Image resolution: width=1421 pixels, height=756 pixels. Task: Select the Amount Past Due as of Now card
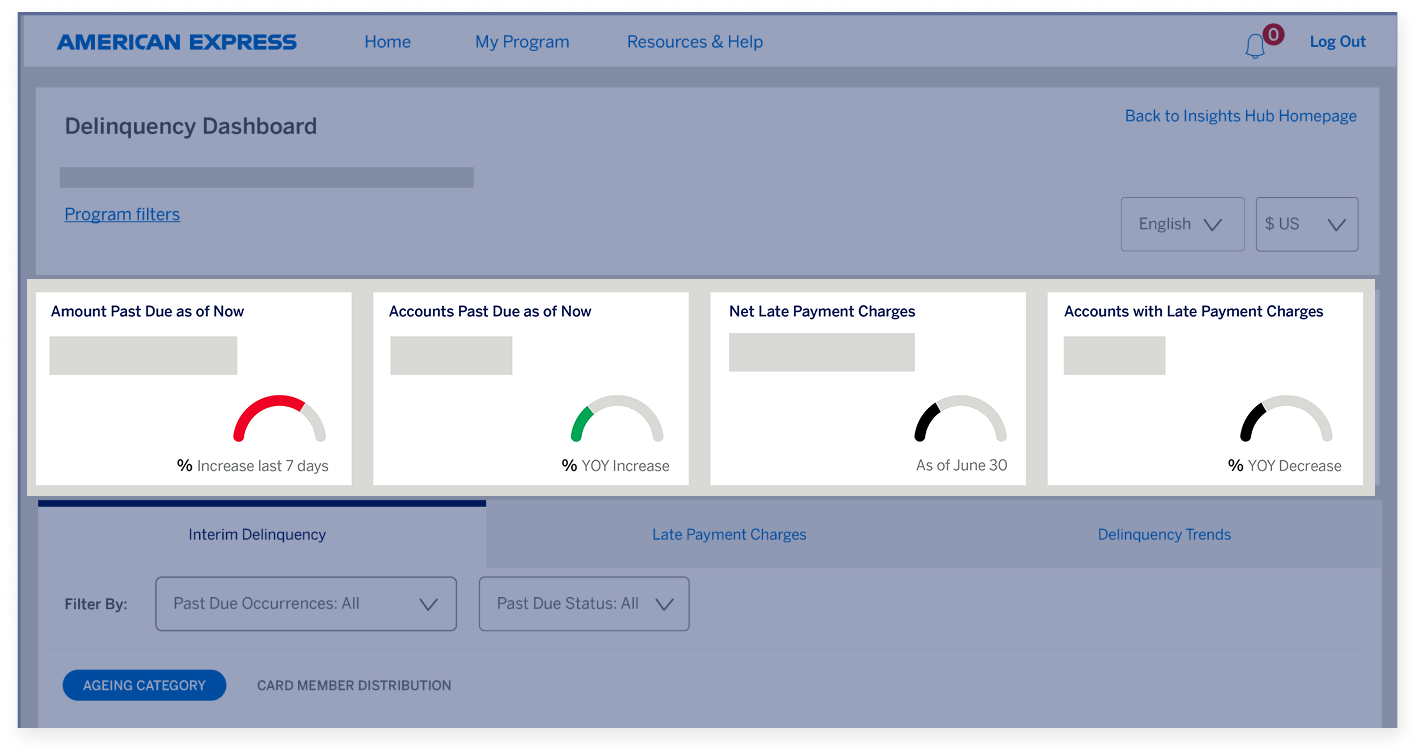(x=193, y=389)
